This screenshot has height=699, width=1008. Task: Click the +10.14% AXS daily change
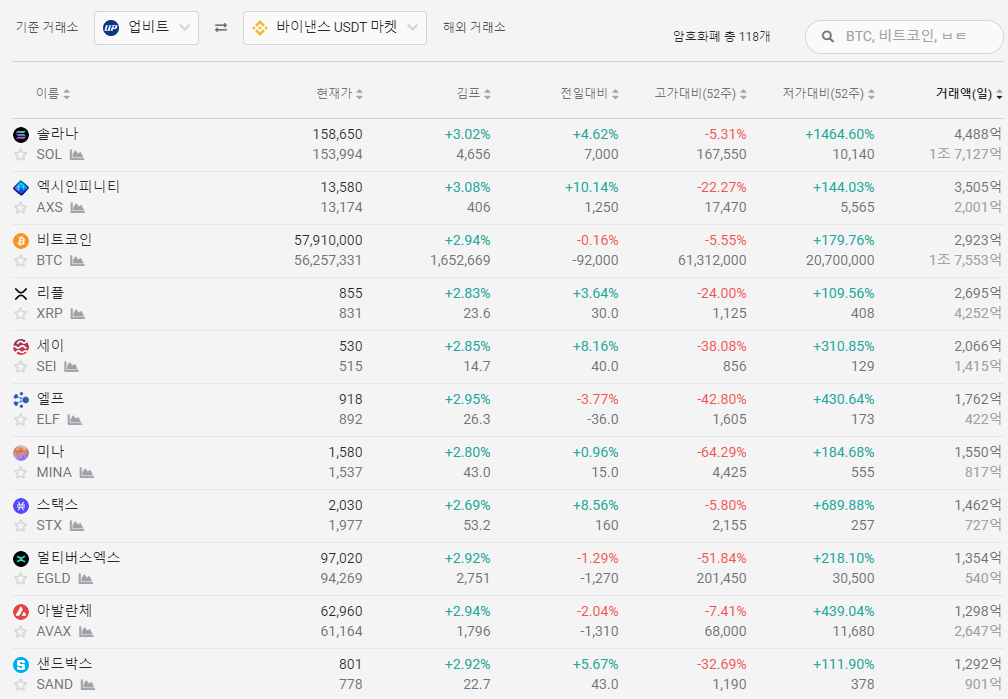[x=591, y=188]
